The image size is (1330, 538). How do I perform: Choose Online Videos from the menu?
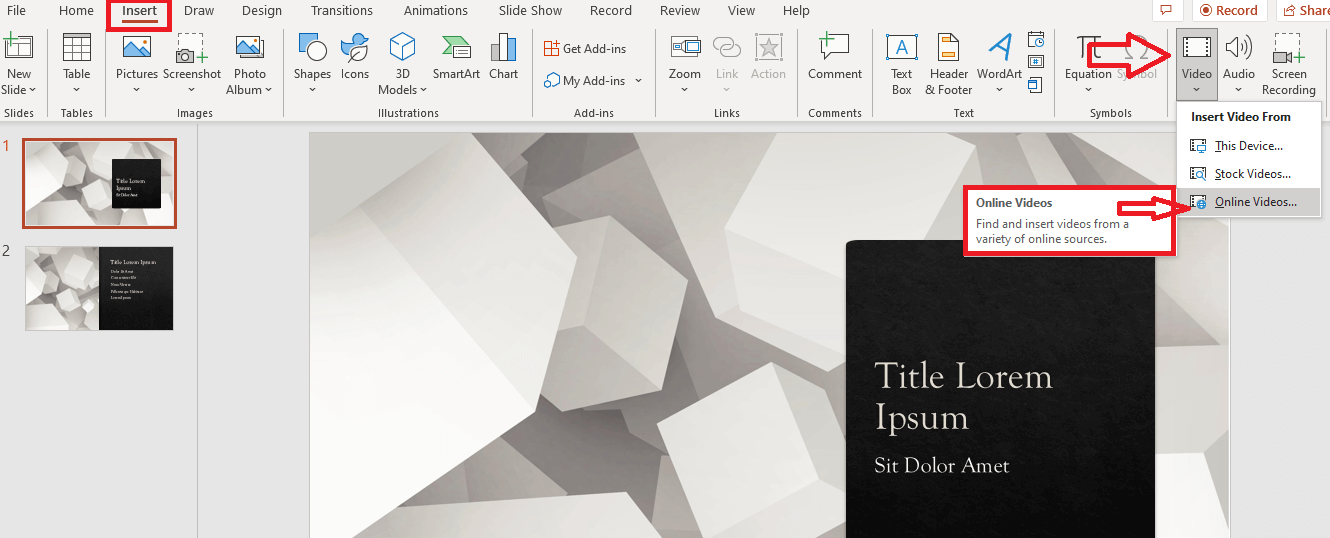tap(1254, 202)
